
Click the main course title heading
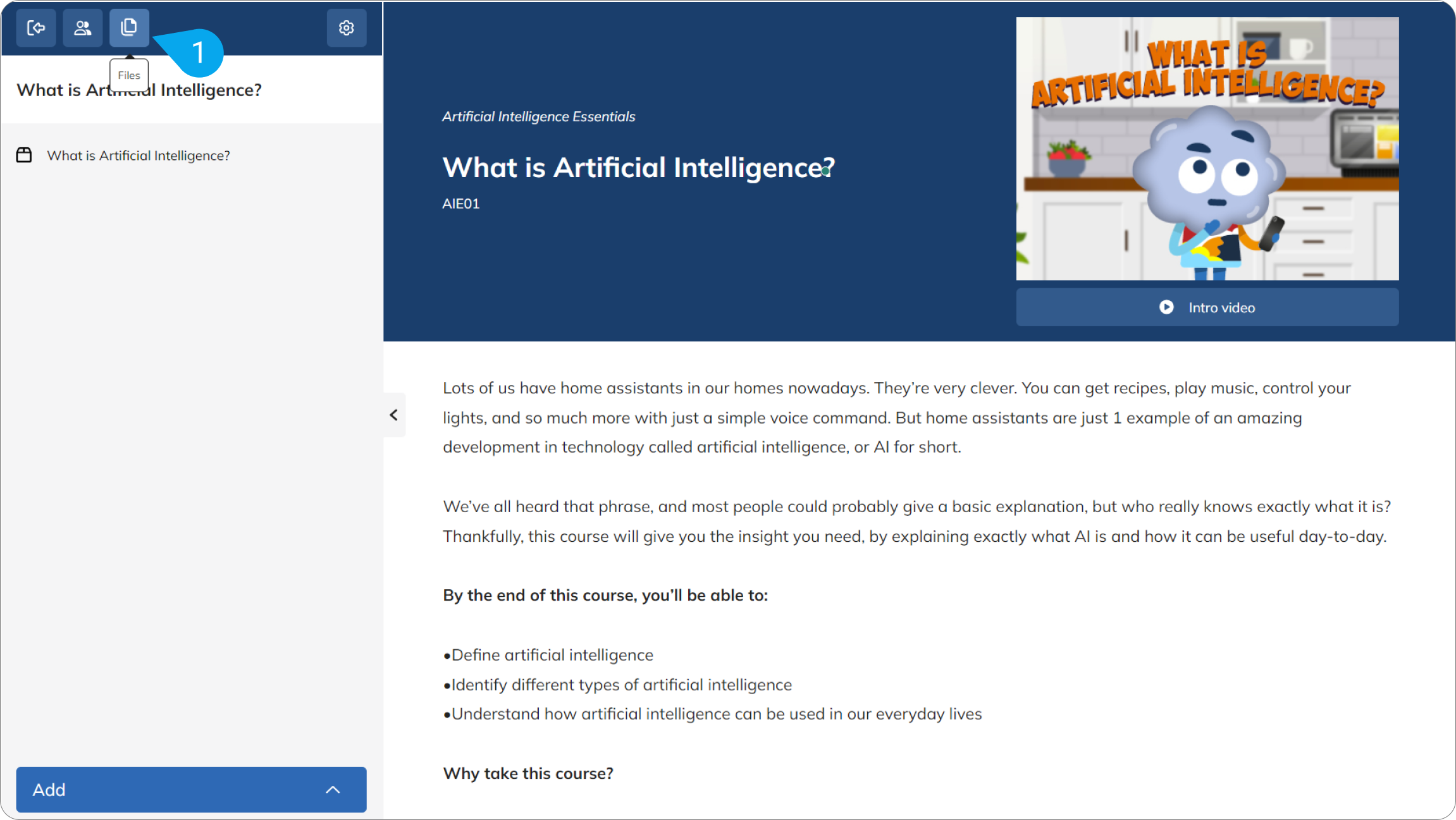click(639, 168)
